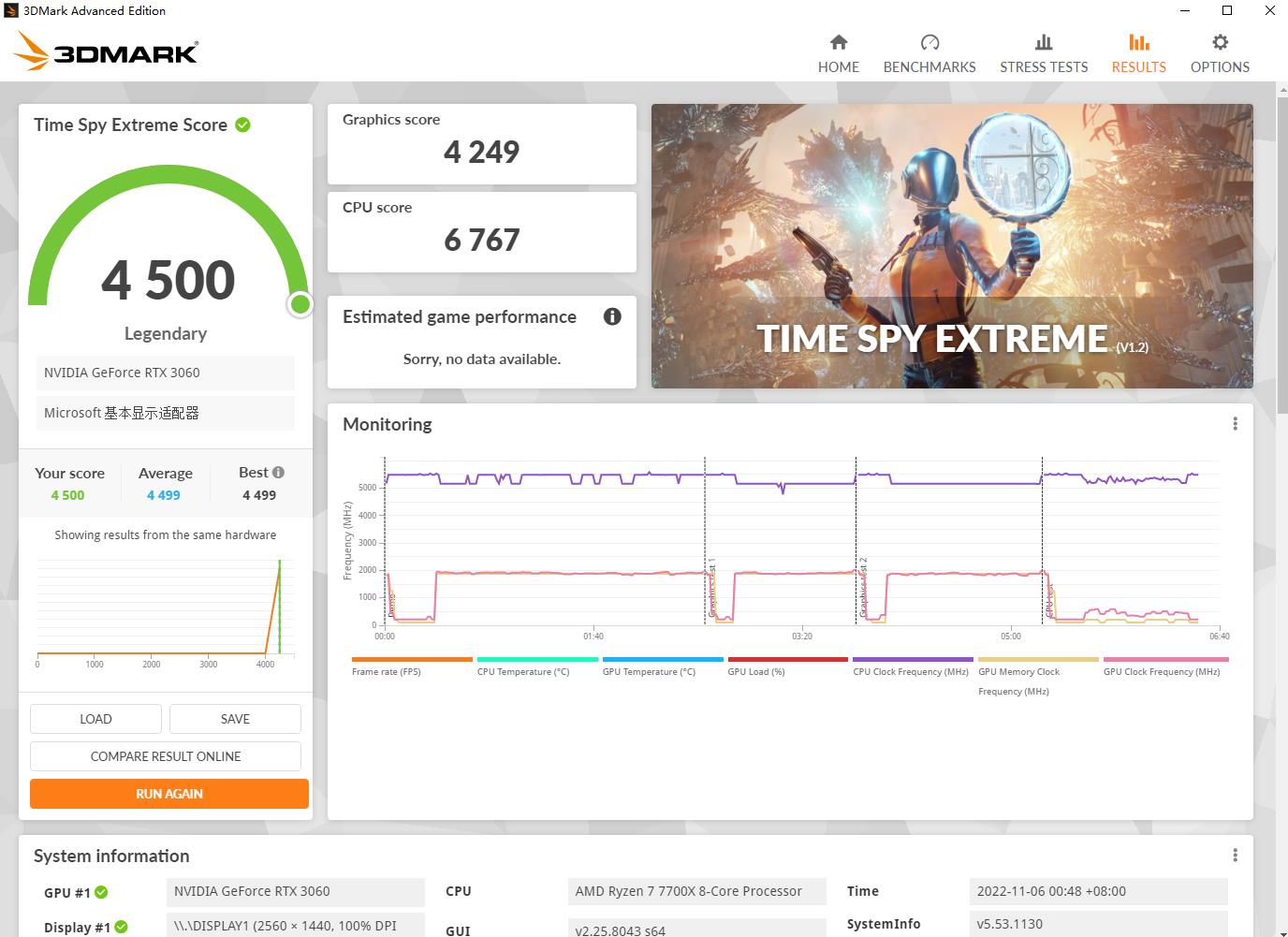Click the AMD Ryzen 7 7700X CPU field
The height and width of the screenshot is (937, 1288).
[697, 891]
